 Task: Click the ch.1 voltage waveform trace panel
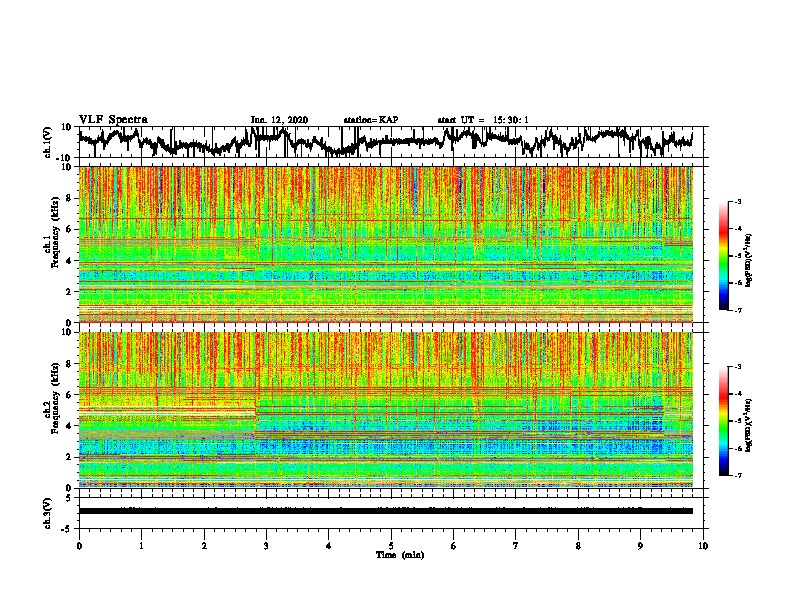(393, 142)
